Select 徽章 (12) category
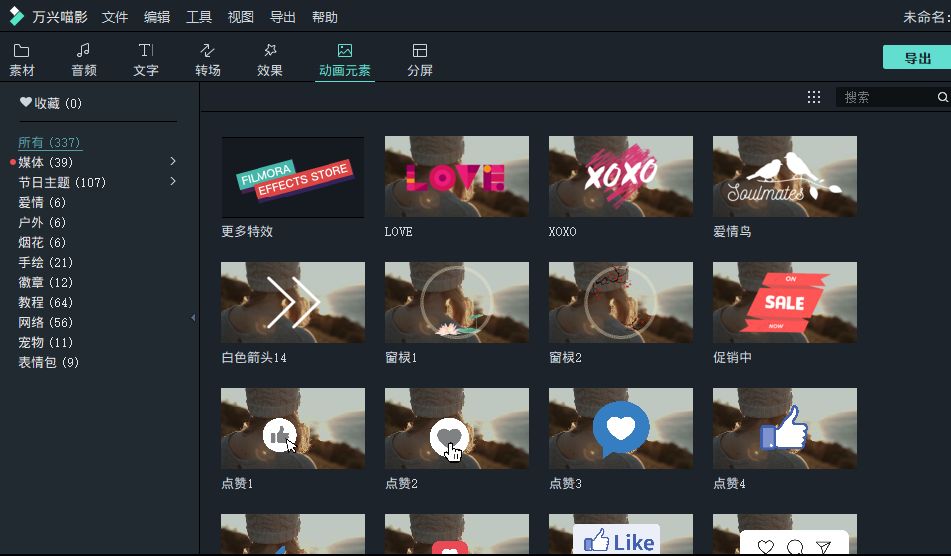 tap(45, 283)
